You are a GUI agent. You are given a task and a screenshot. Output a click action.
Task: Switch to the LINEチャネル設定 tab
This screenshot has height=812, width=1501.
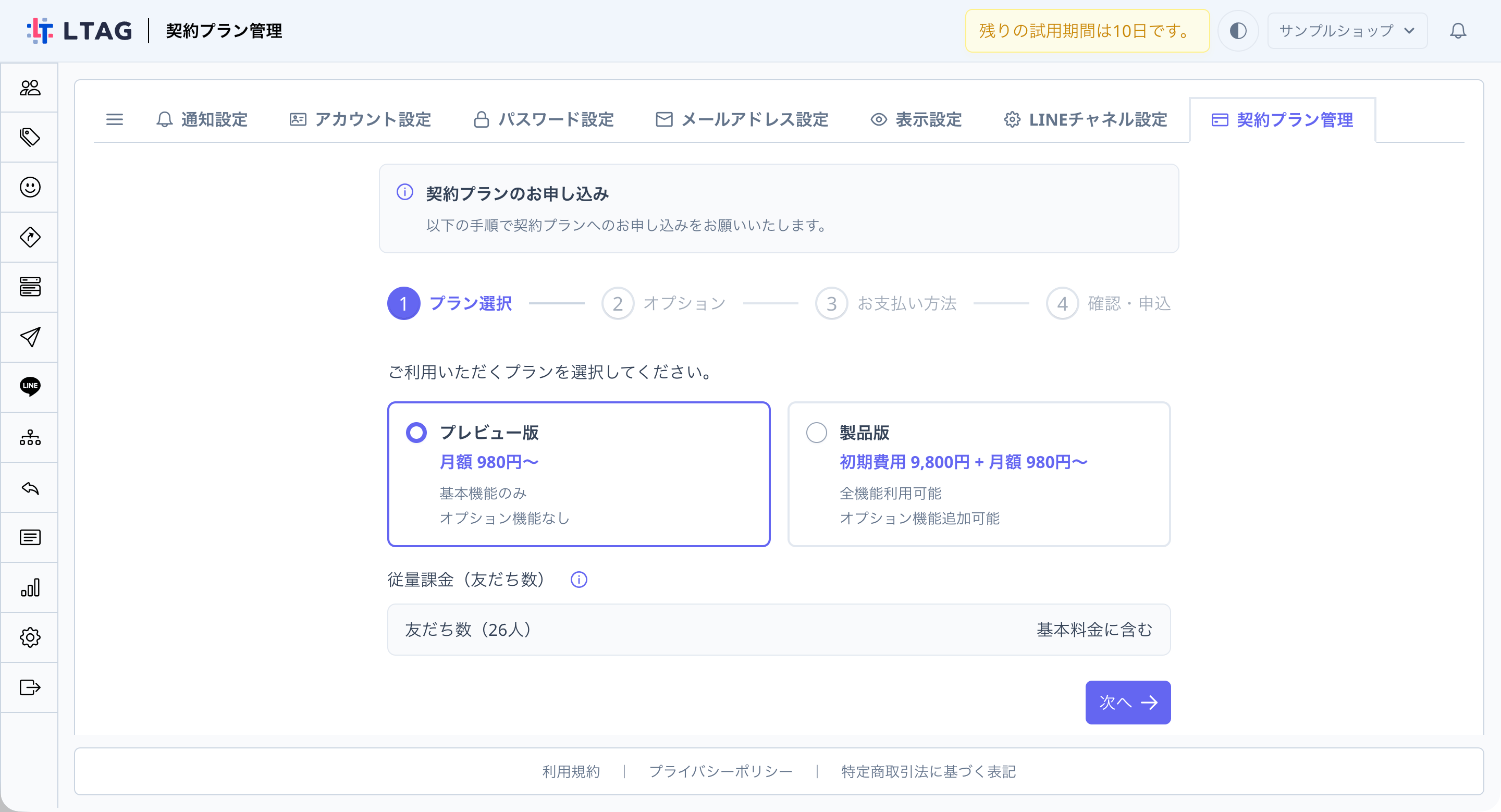[x=1085, y=119]
